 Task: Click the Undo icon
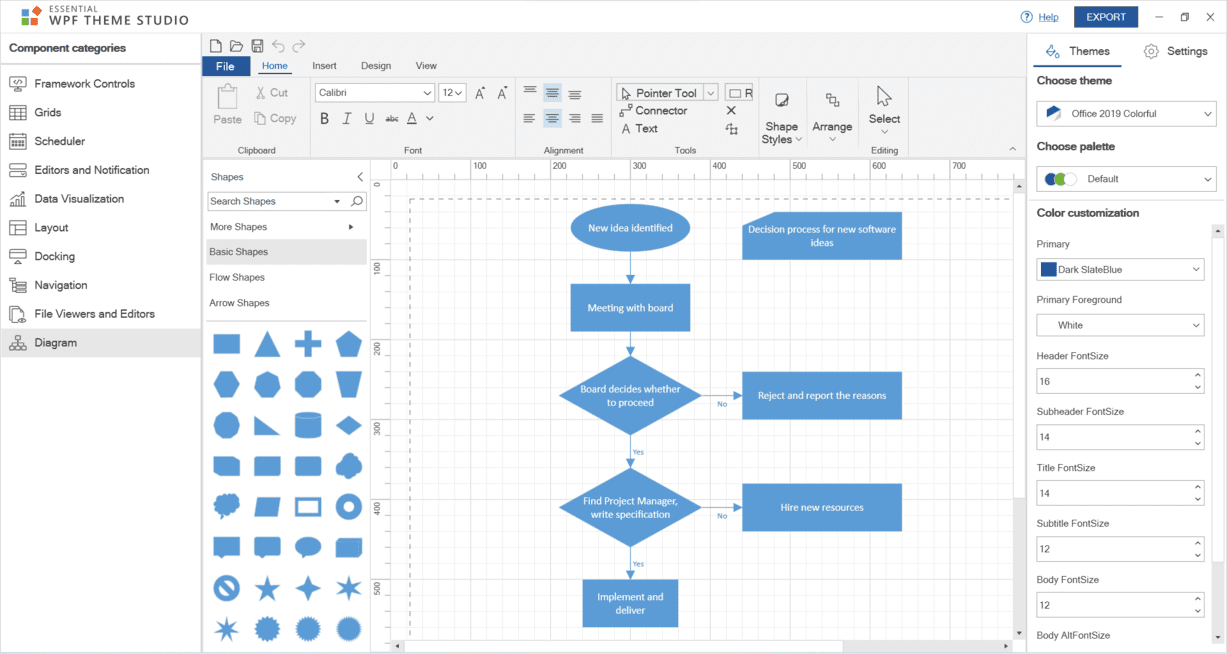[x=279, y=45]
